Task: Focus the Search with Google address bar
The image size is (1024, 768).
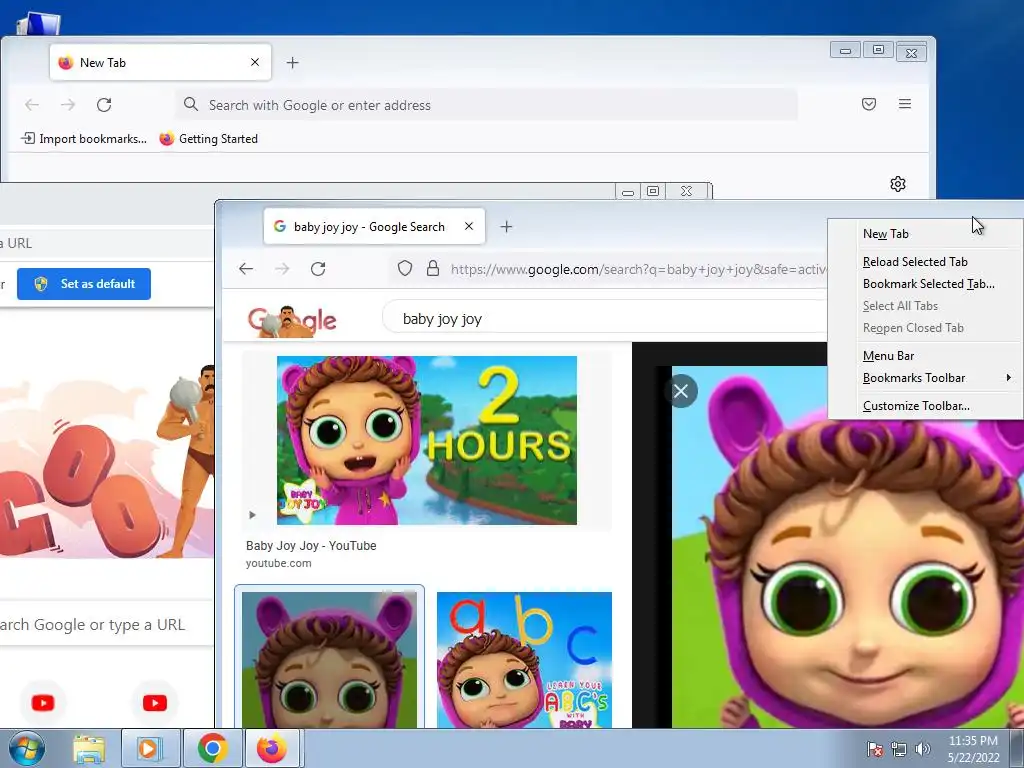Action: pyautogui.click(x=487, y=105)
